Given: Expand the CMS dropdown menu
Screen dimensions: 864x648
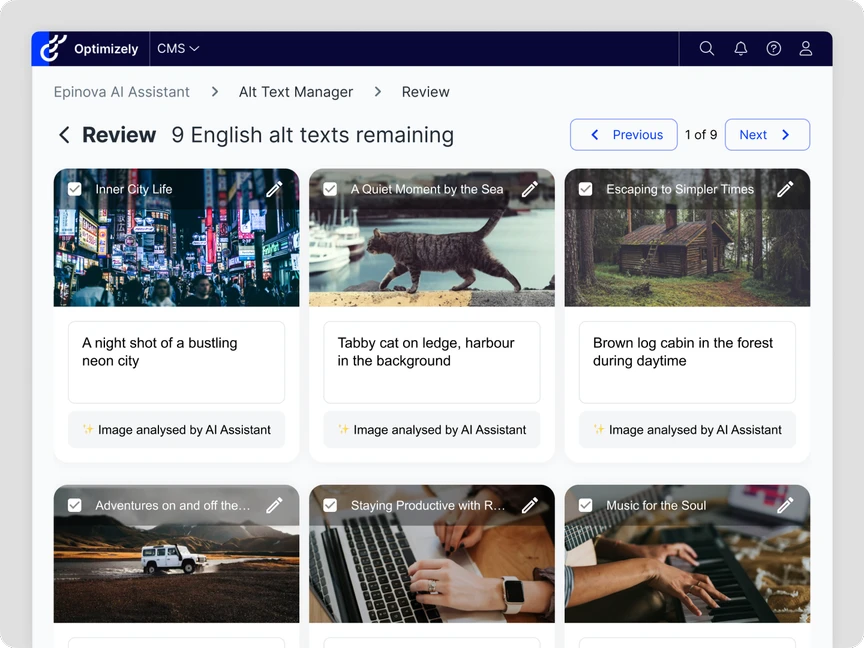Looking at the screenshot, I should tap(177, 48).
